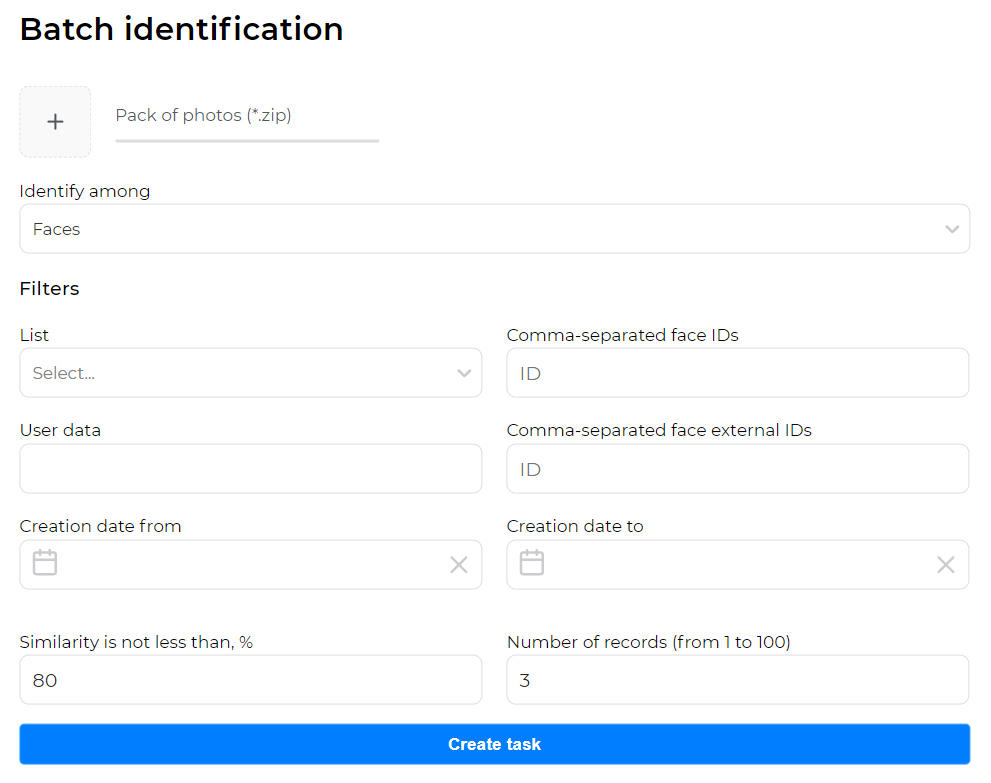Click the Batch identification heading

(x=181, y=29)
